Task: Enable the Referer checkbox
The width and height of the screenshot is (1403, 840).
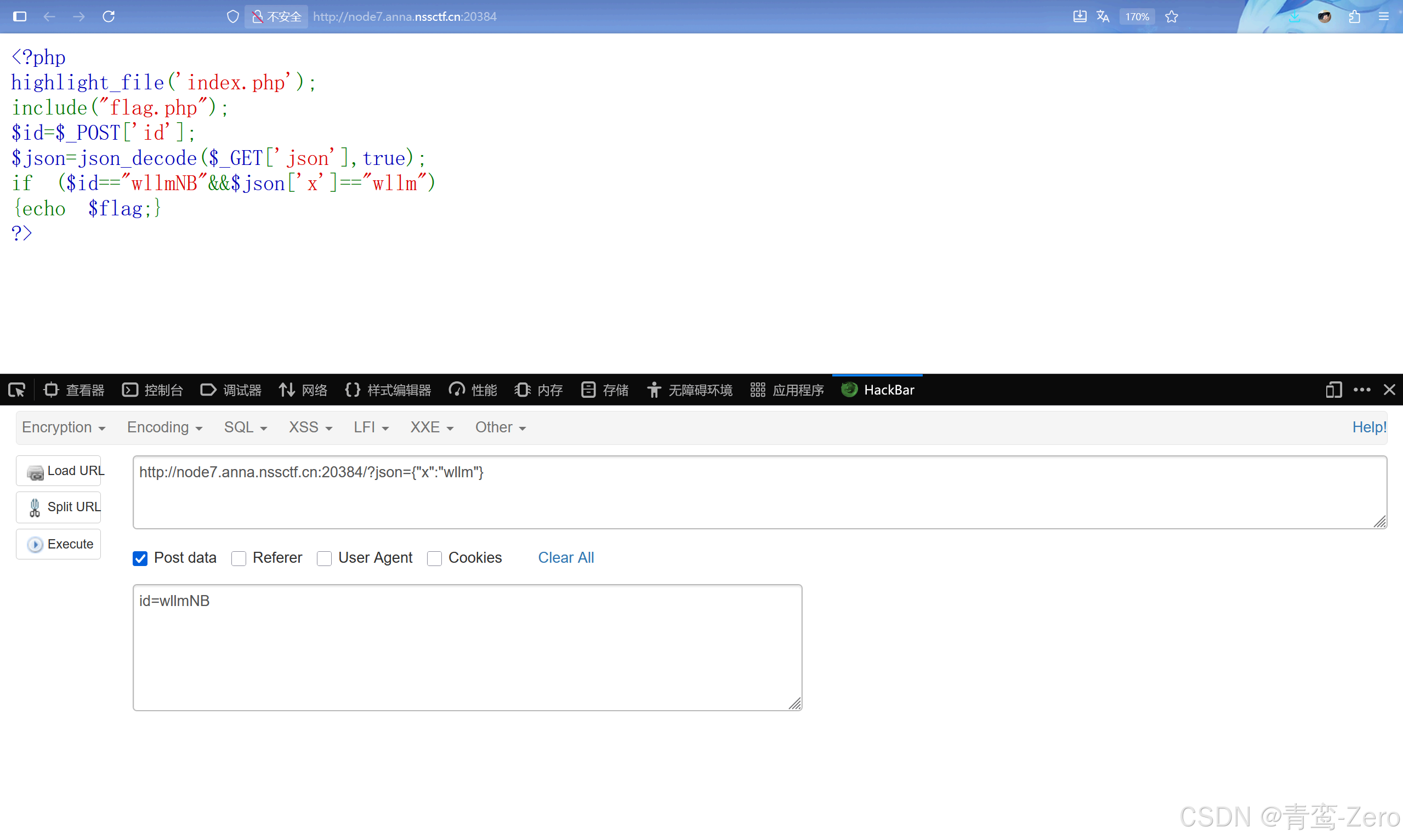Action: point(239,558)
